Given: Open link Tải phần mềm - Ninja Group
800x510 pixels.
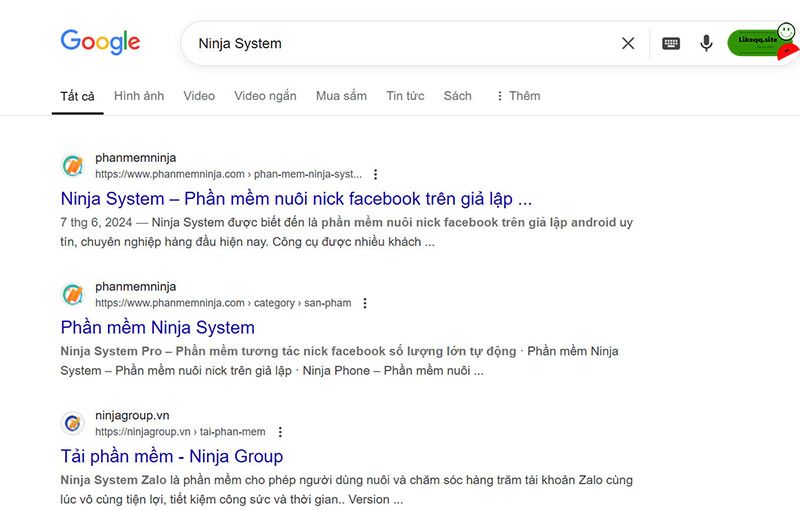Looking at the screenshot, I should click(172, 456).
